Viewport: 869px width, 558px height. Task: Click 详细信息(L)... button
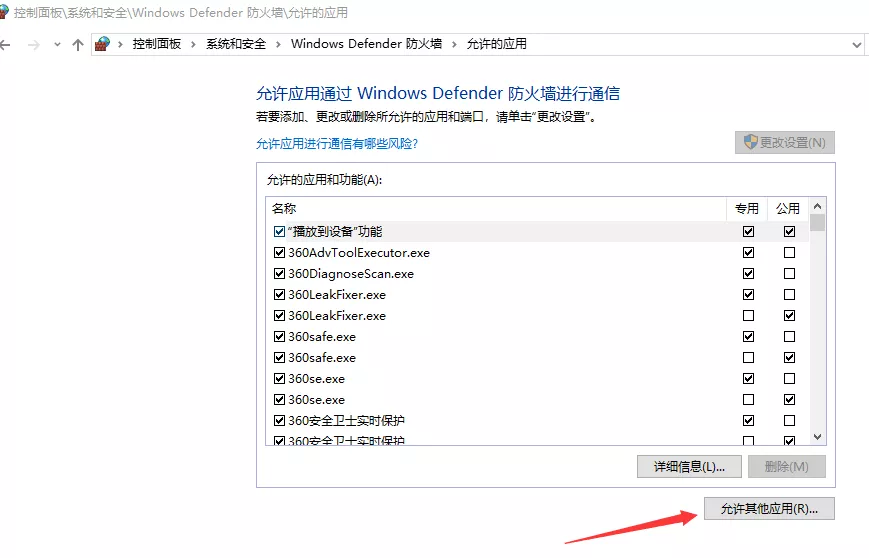point(689,467)
